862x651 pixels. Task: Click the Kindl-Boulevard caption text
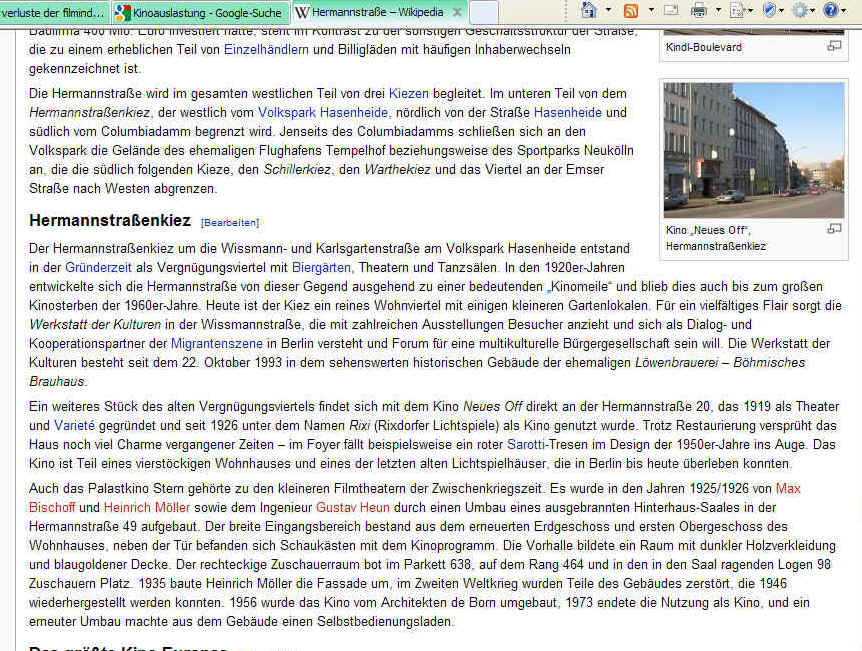coord(704,47)
